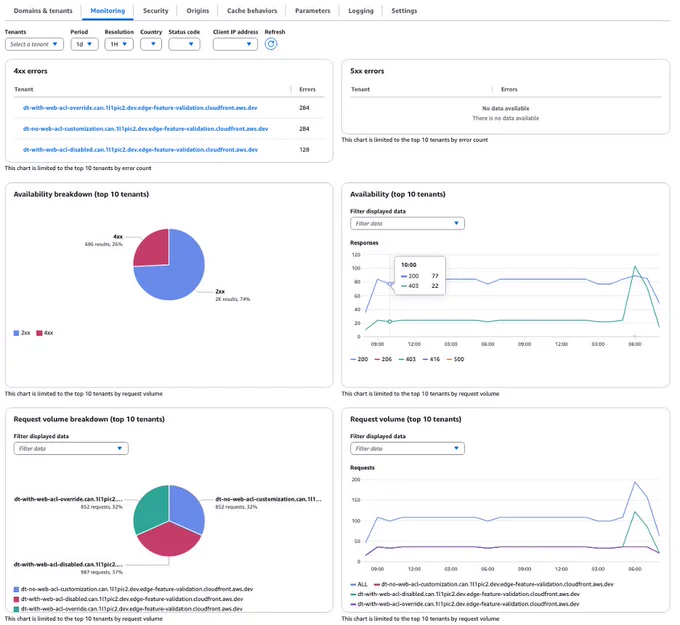Open dt-with-web-acl-disabled tenant link in 4xx errors

(x=141, y=150)
